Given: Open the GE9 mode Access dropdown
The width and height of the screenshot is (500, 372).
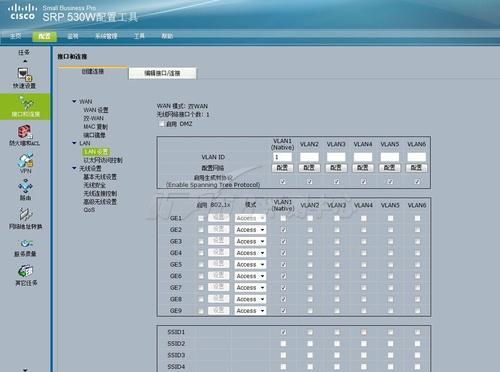Looking at the screenshot, I should 250,311.
